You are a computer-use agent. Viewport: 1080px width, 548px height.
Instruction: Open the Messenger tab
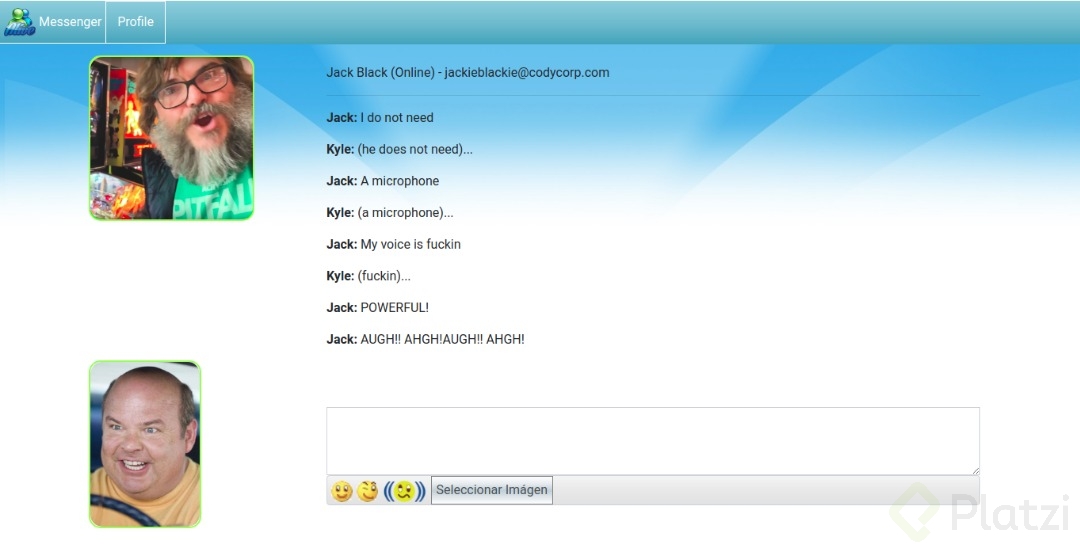coord(70,22)
